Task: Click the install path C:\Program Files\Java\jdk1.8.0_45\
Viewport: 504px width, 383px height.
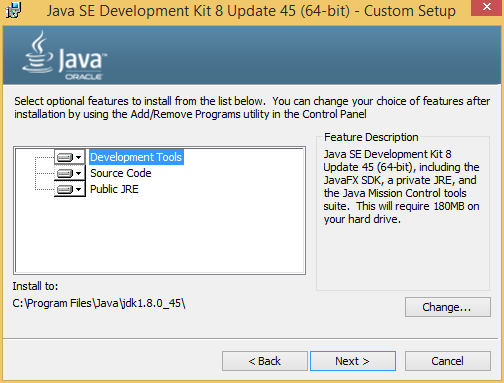Action: pos(99,303)
